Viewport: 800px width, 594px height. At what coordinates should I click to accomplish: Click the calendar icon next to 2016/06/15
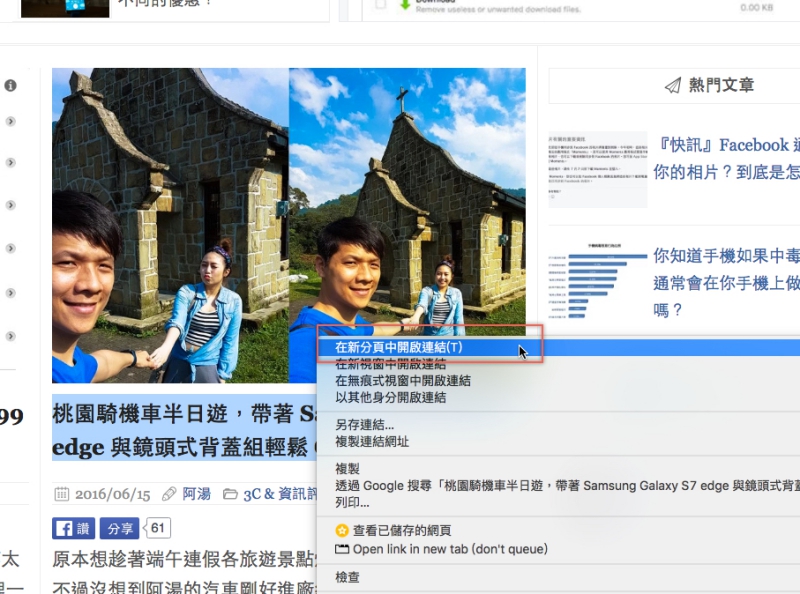61,494
